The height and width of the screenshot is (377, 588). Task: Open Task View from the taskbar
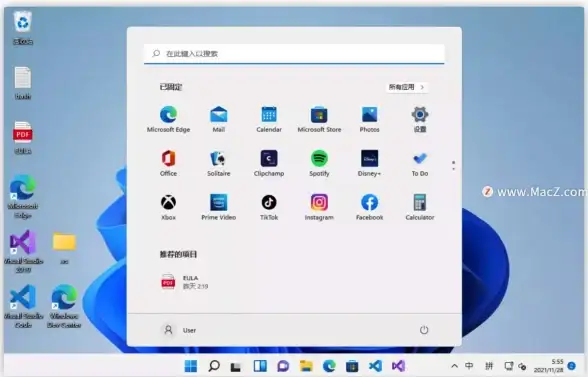[x=236, y=366]
